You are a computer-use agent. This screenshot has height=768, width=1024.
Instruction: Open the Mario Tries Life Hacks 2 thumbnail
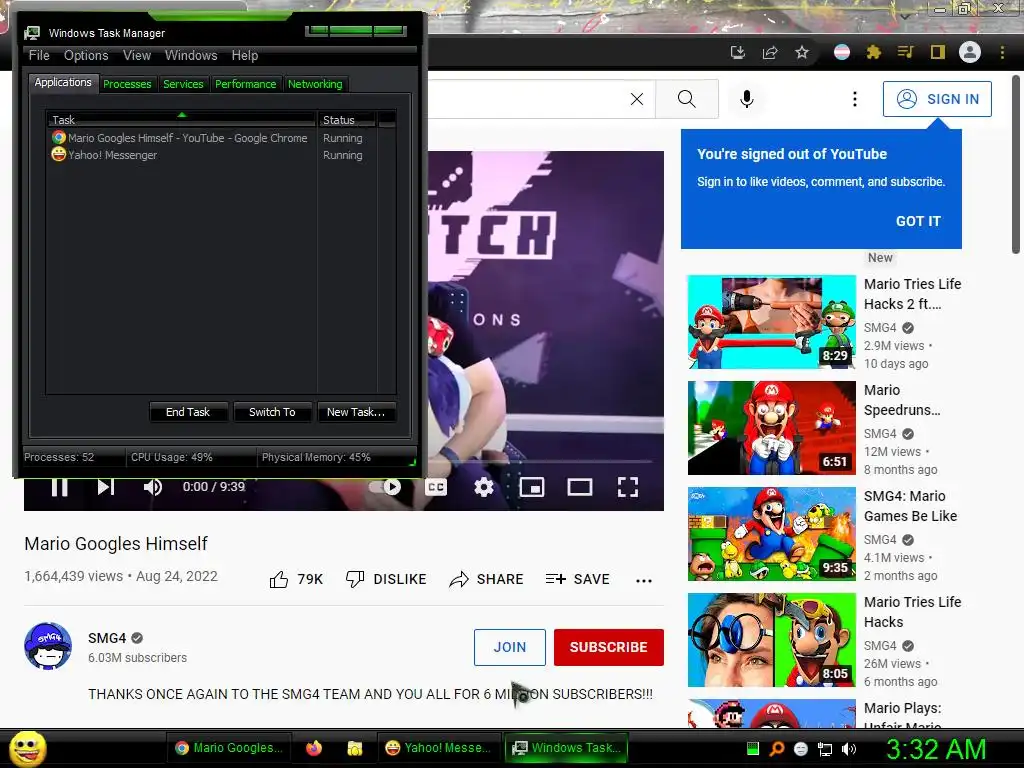(x=772, y=322)
